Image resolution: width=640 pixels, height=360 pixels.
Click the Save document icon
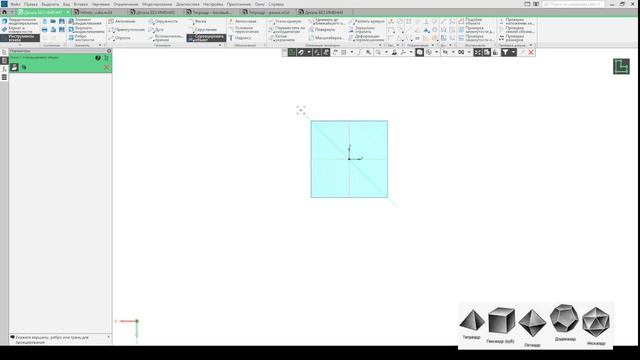(x=62, y=21)
